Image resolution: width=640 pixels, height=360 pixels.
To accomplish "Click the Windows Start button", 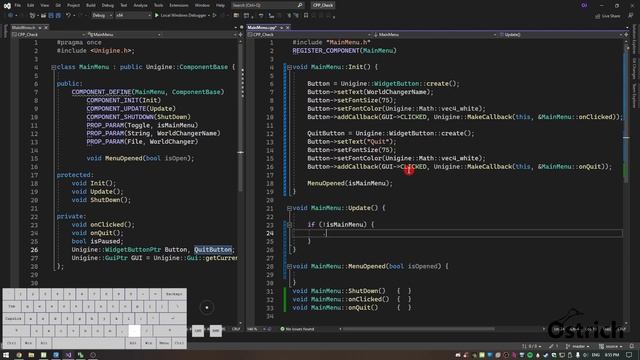I will tap(6, 355).
